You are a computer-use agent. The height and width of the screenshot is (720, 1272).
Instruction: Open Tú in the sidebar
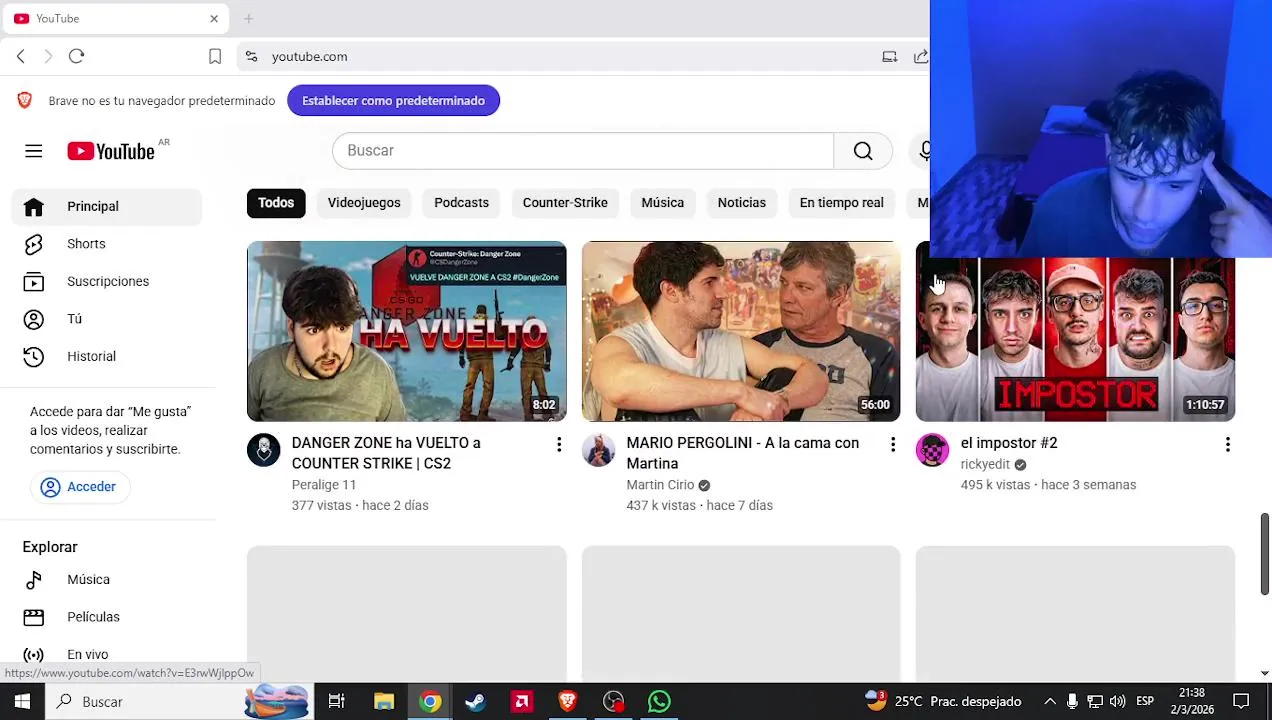[x=107, y=319]
